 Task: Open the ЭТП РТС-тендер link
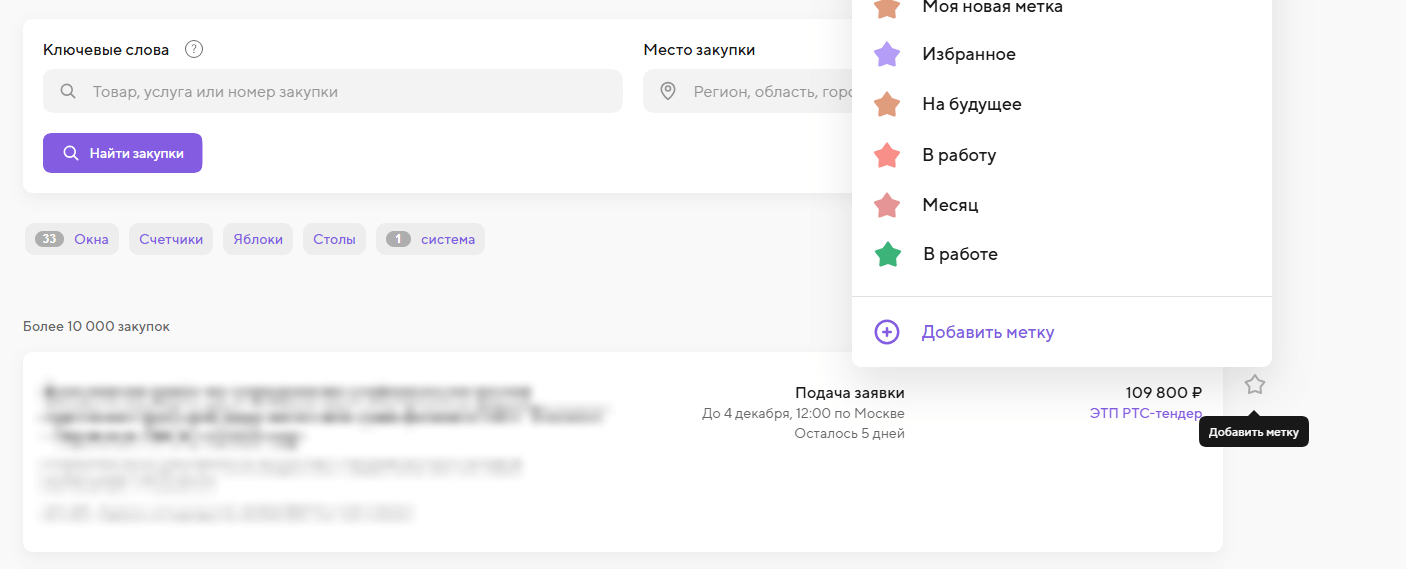pyautogui.click(x=1145, y=414)
